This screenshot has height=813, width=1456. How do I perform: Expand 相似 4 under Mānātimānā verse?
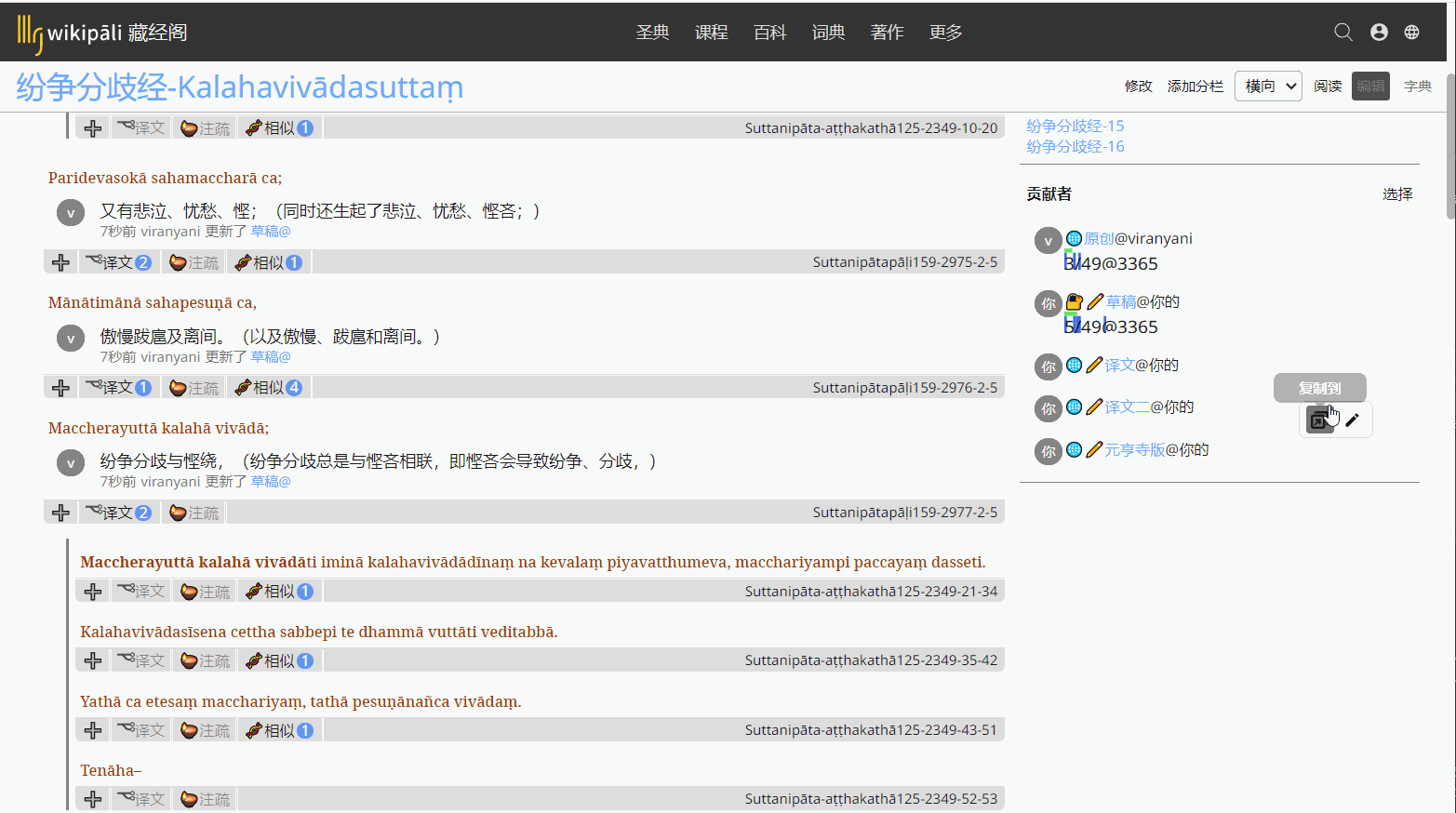point(269,388)
